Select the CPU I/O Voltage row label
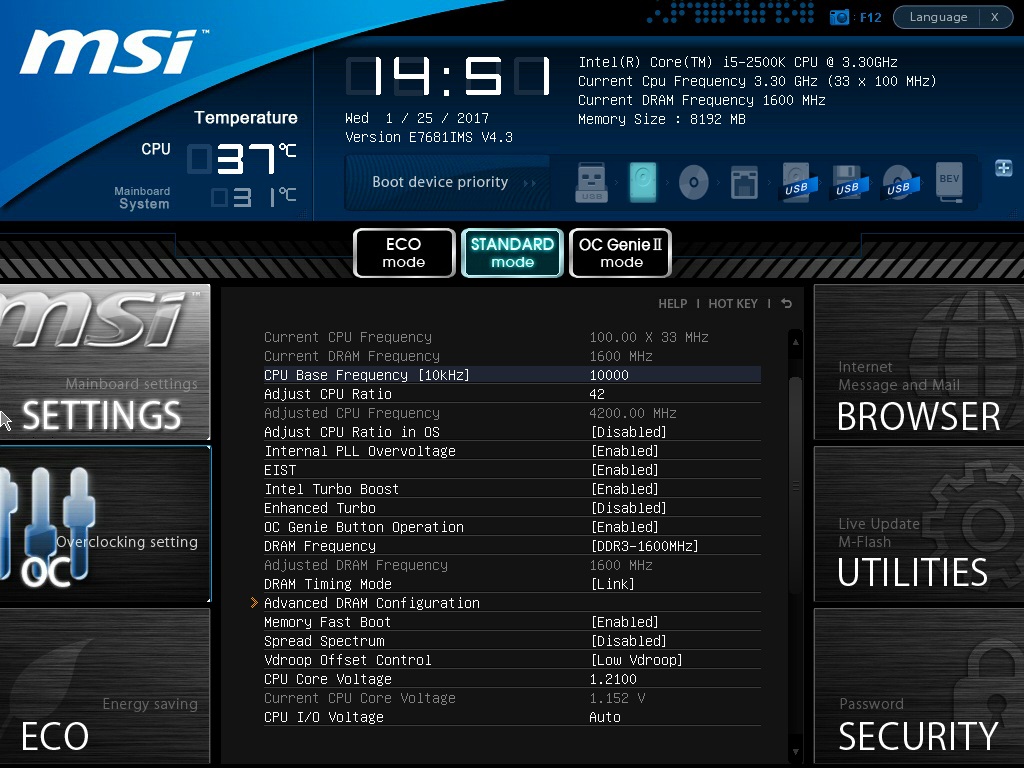Viewport: 1024px width, 768px height. 323,717
